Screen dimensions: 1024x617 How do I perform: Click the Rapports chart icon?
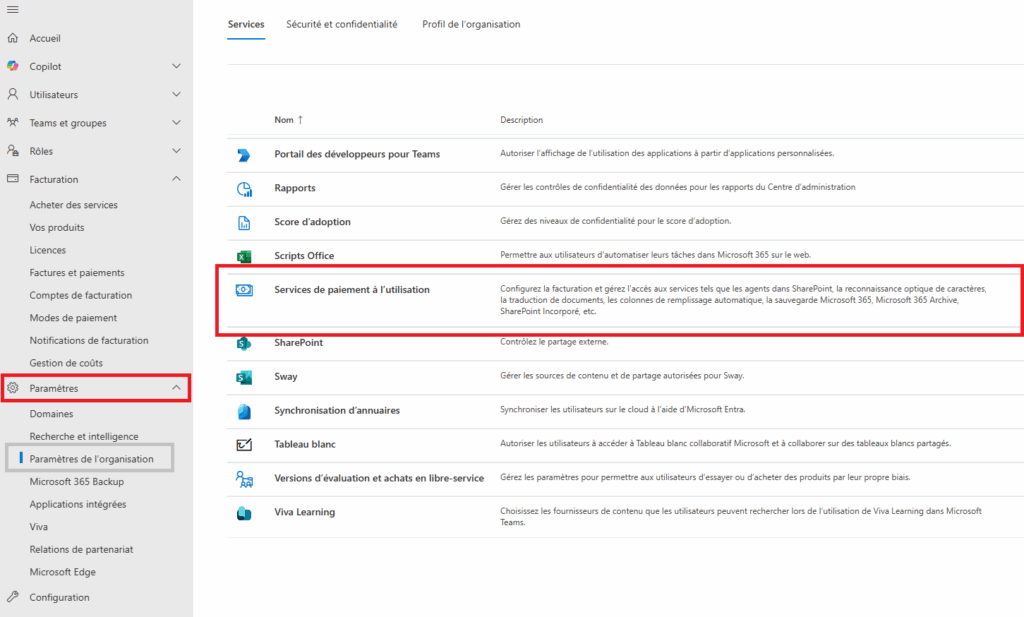[244, 189]
